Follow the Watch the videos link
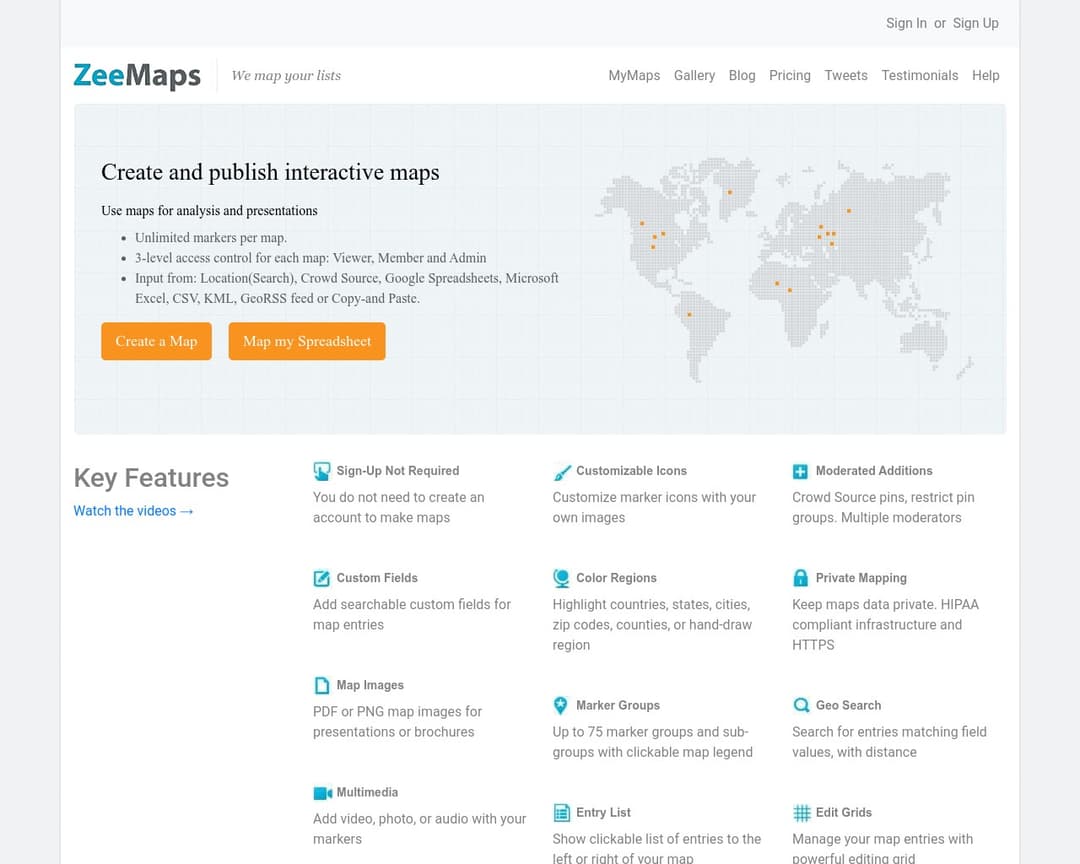The height and width of the screenshot is (864, 1080). pyautogui.click(x=133, y=511)
